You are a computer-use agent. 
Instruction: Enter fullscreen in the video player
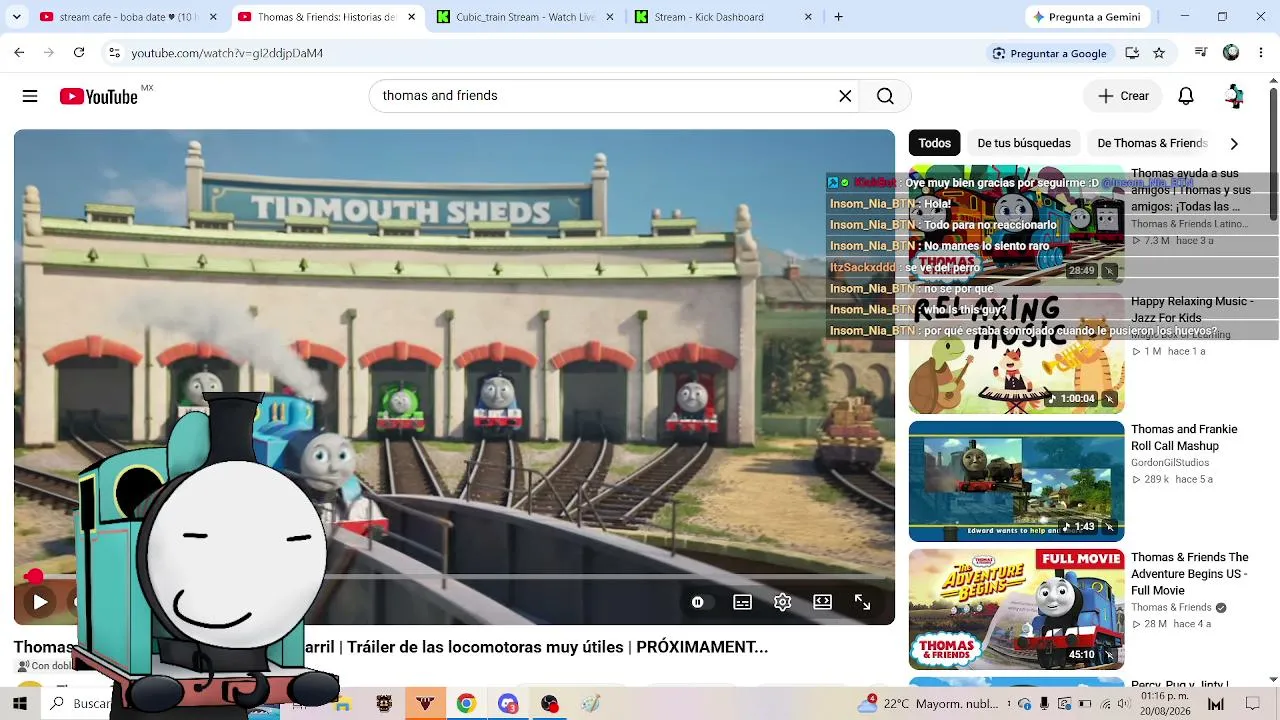point(862,602)
